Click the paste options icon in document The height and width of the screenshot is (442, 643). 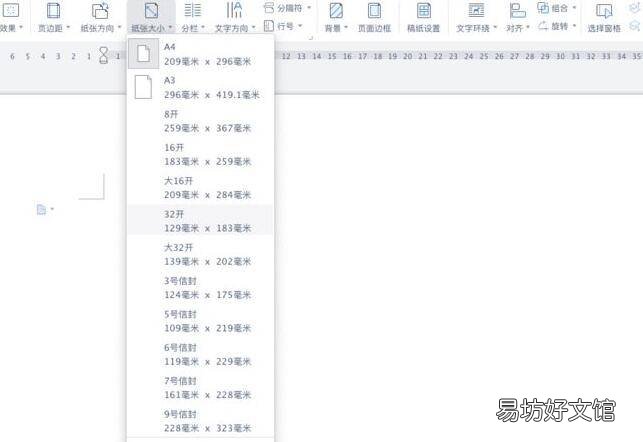(x=41, y=210)
